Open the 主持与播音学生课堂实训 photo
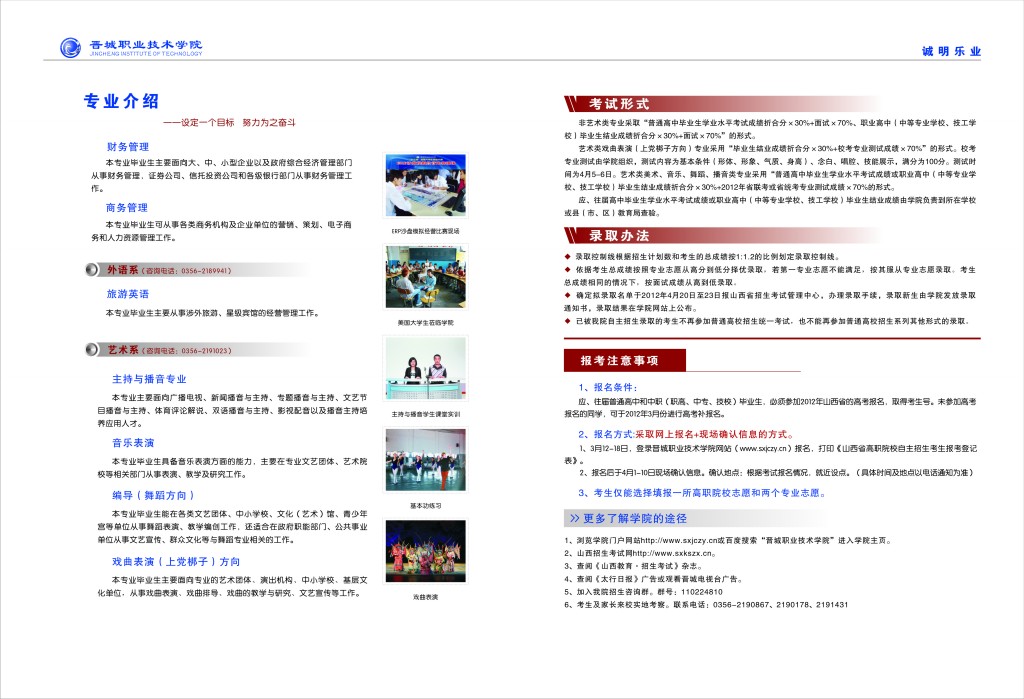Screen dimensions: 1024x699 425,368
